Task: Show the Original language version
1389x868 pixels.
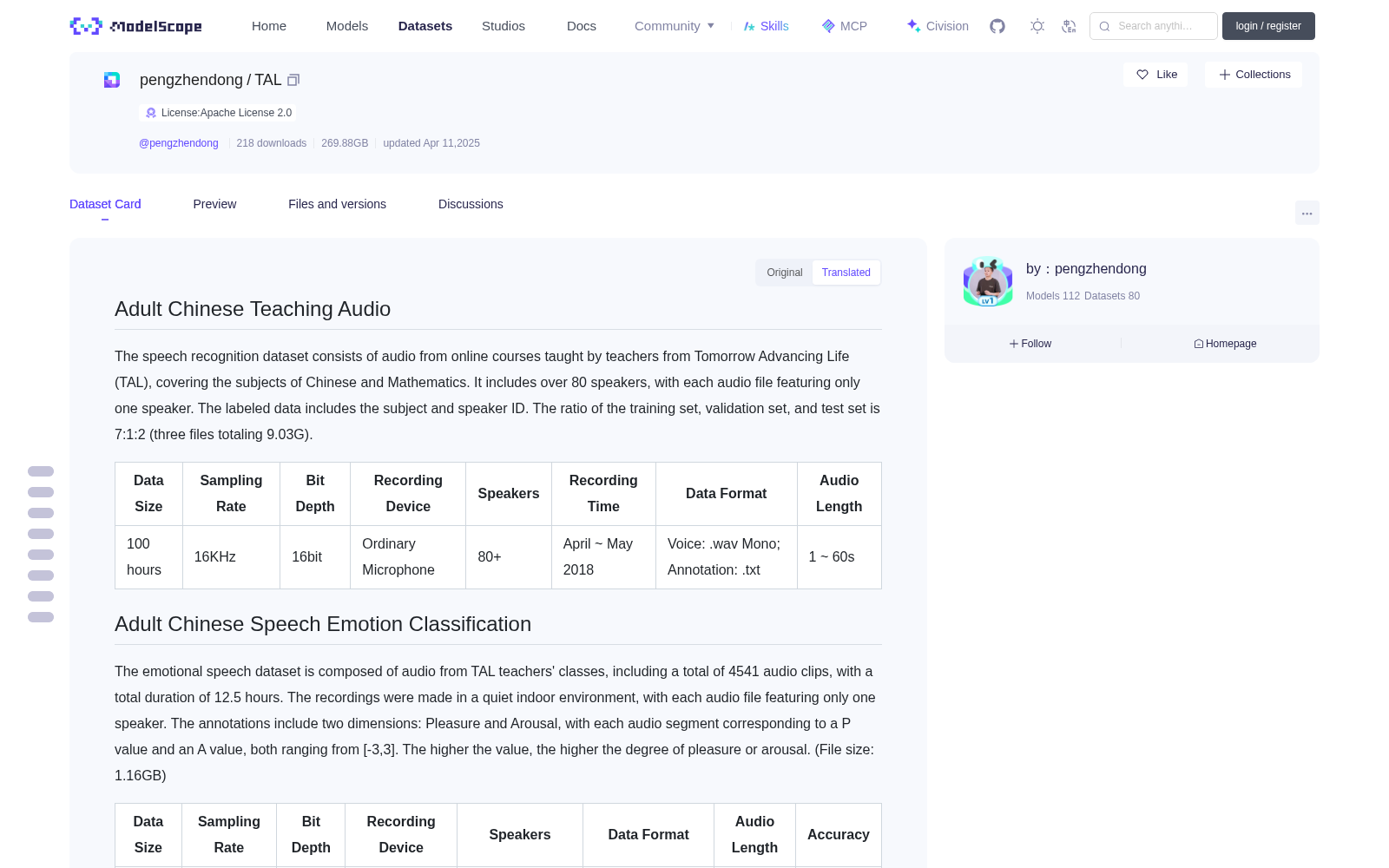Action: 785,273
